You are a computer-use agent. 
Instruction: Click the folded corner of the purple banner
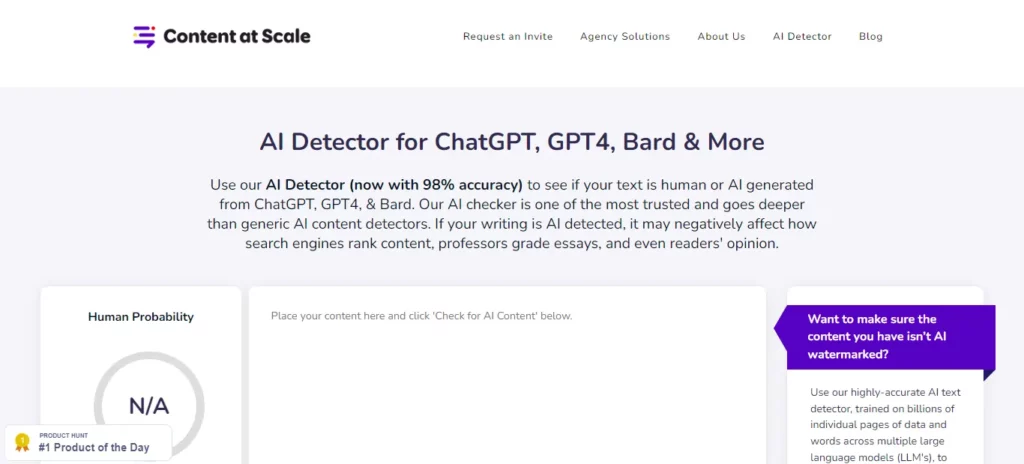[989, 374]
